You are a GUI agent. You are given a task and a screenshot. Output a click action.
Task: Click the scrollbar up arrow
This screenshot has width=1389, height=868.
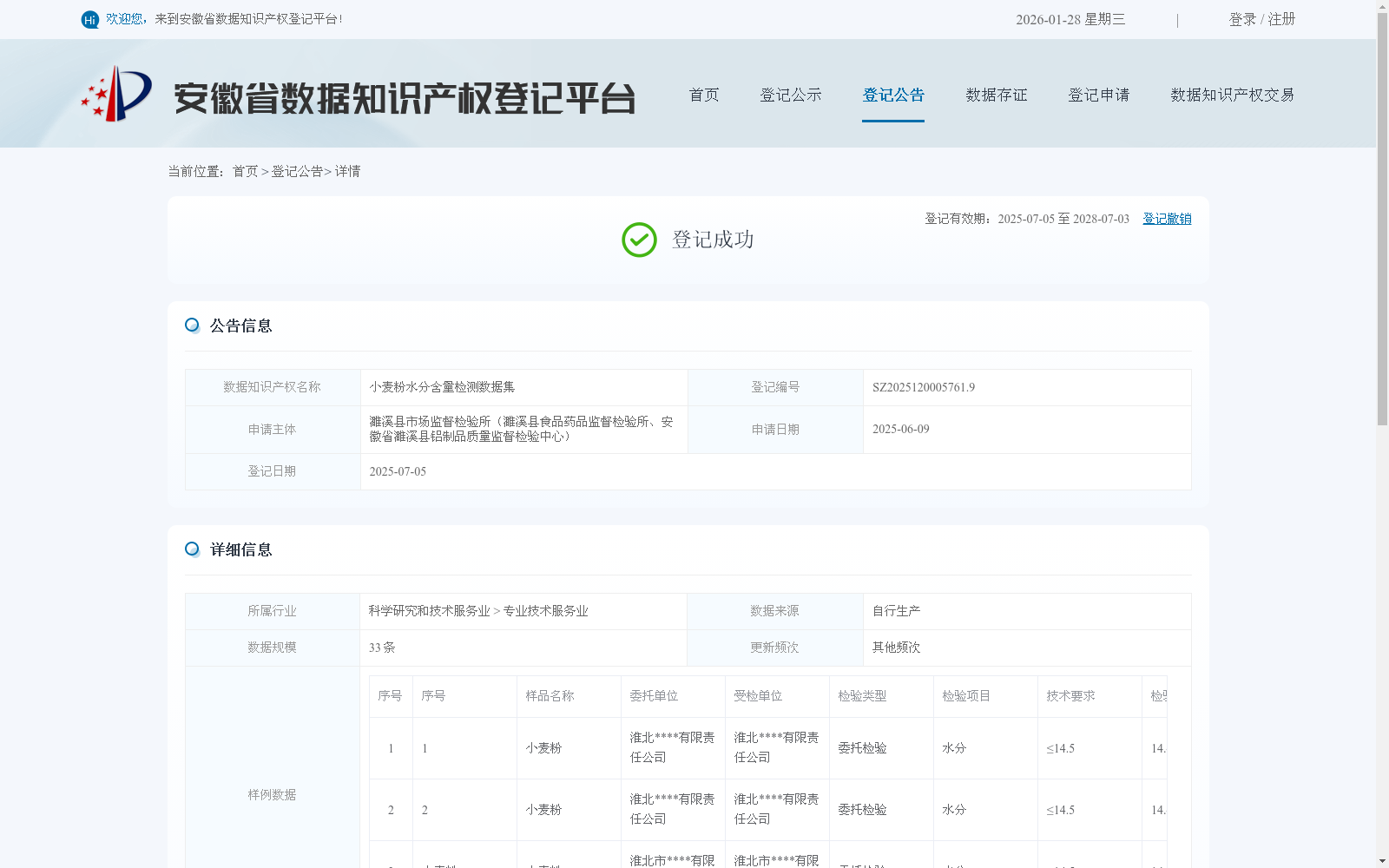1382,6
